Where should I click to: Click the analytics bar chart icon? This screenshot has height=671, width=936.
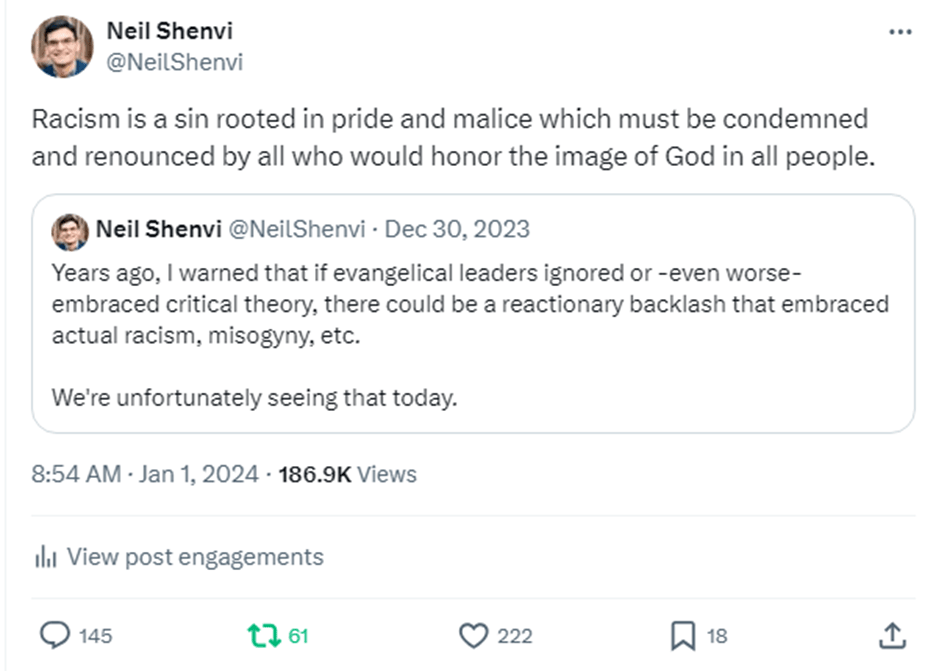[45, 557]
